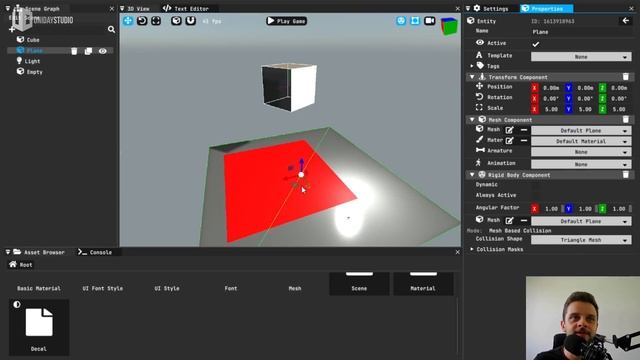Click edit icon beside Mesh in Mesh Component
640x360 pixels.
tap(509, 130)
